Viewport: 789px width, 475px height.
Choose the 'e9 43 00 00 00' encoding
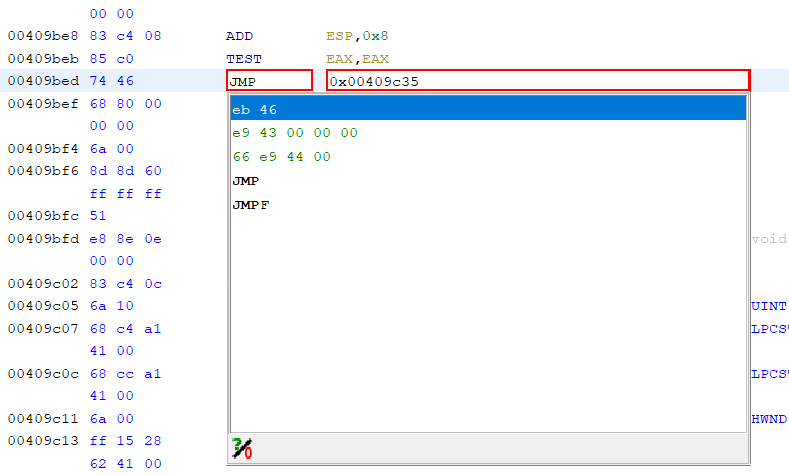coord(294,133)
